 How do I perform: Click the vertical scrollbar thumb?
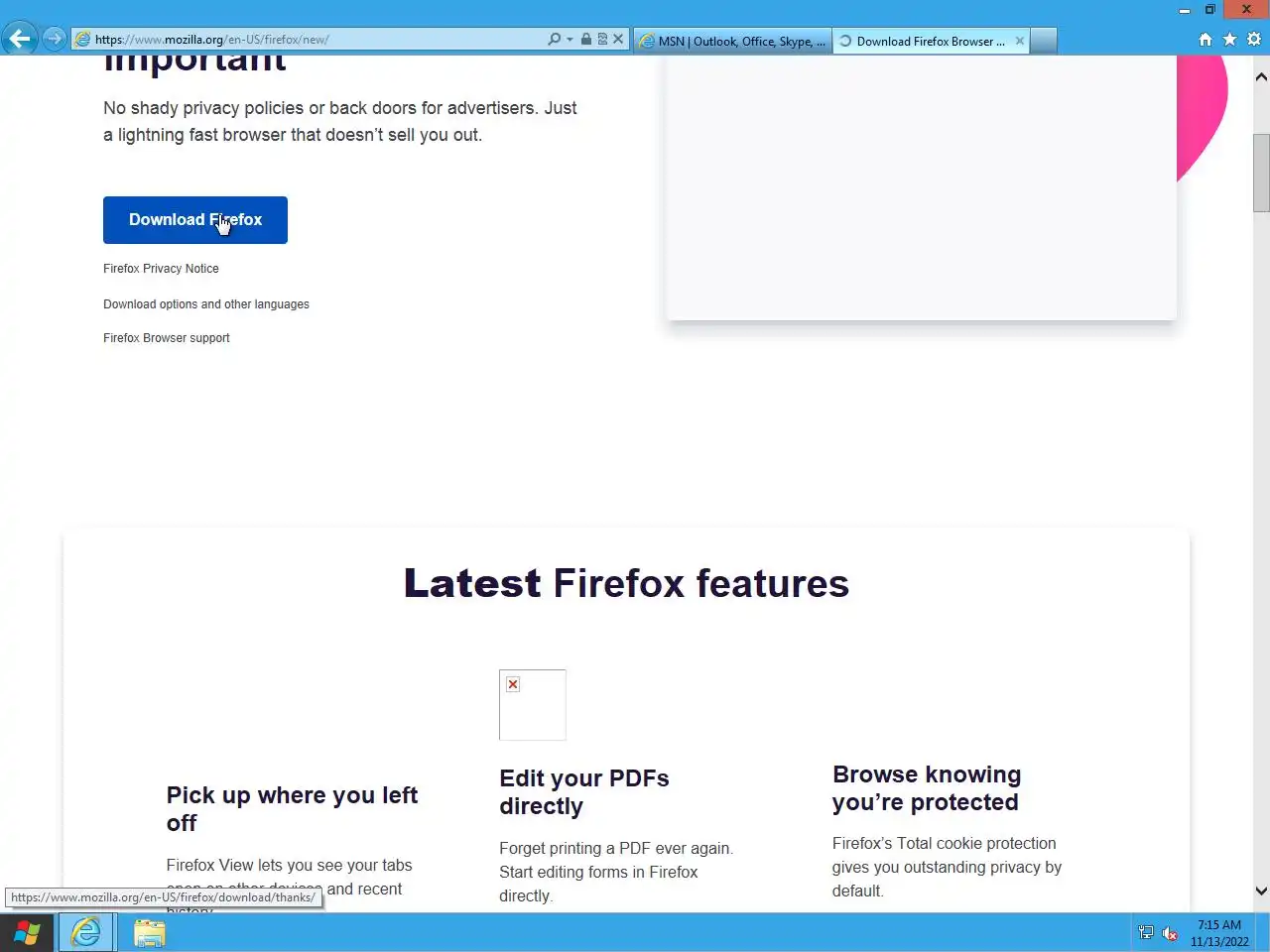[1261, 173]
